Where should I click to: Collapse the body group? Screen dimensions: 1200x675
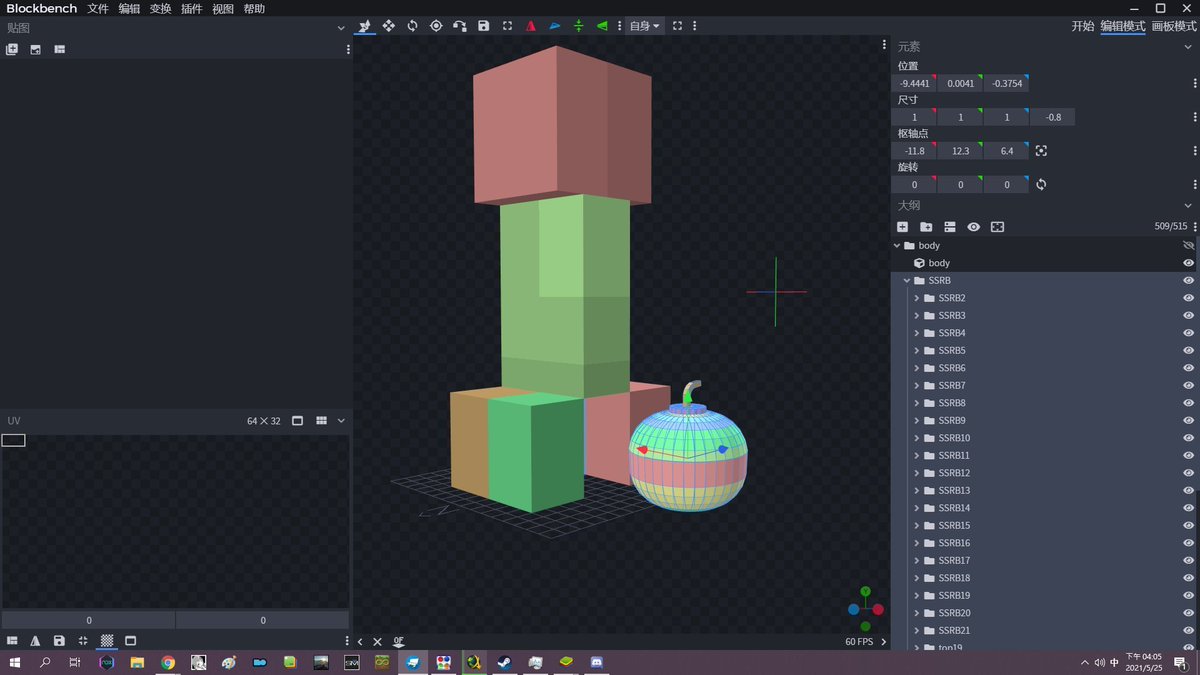coord(897,246)
